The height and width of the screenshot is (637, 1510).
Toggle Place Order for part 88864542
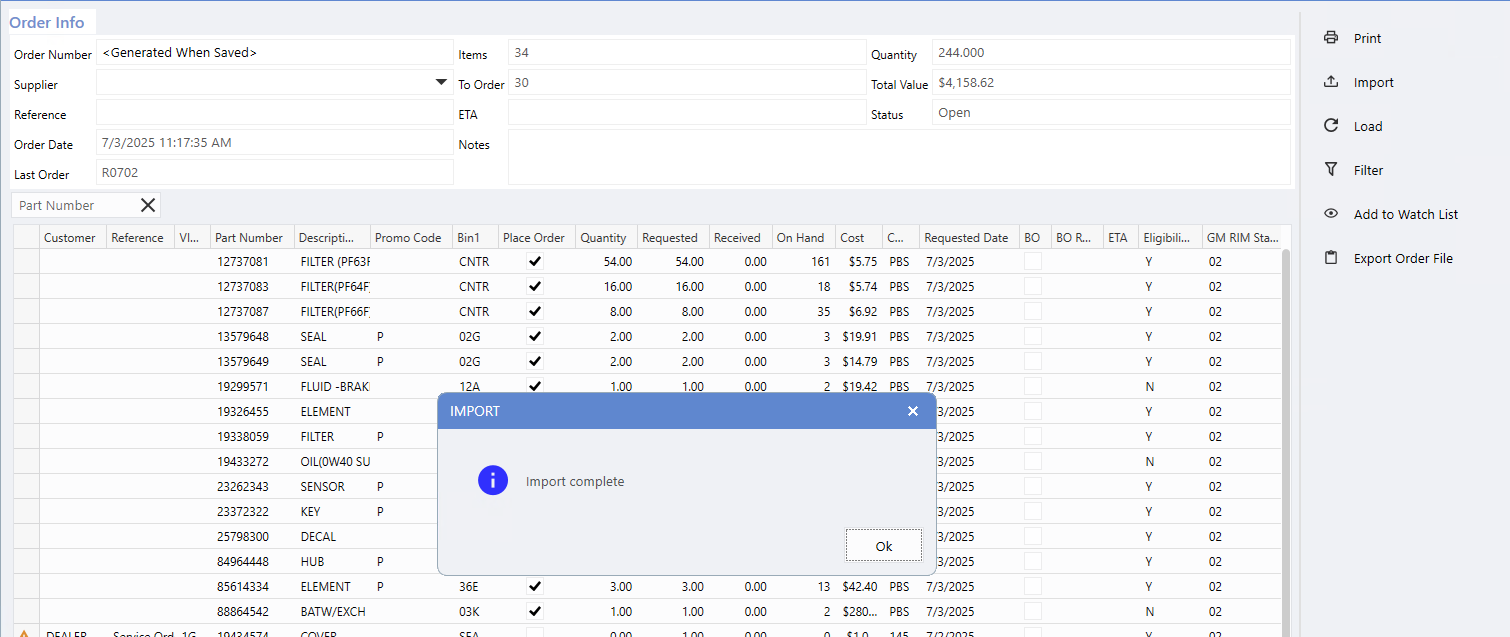[x=535, y=611]
